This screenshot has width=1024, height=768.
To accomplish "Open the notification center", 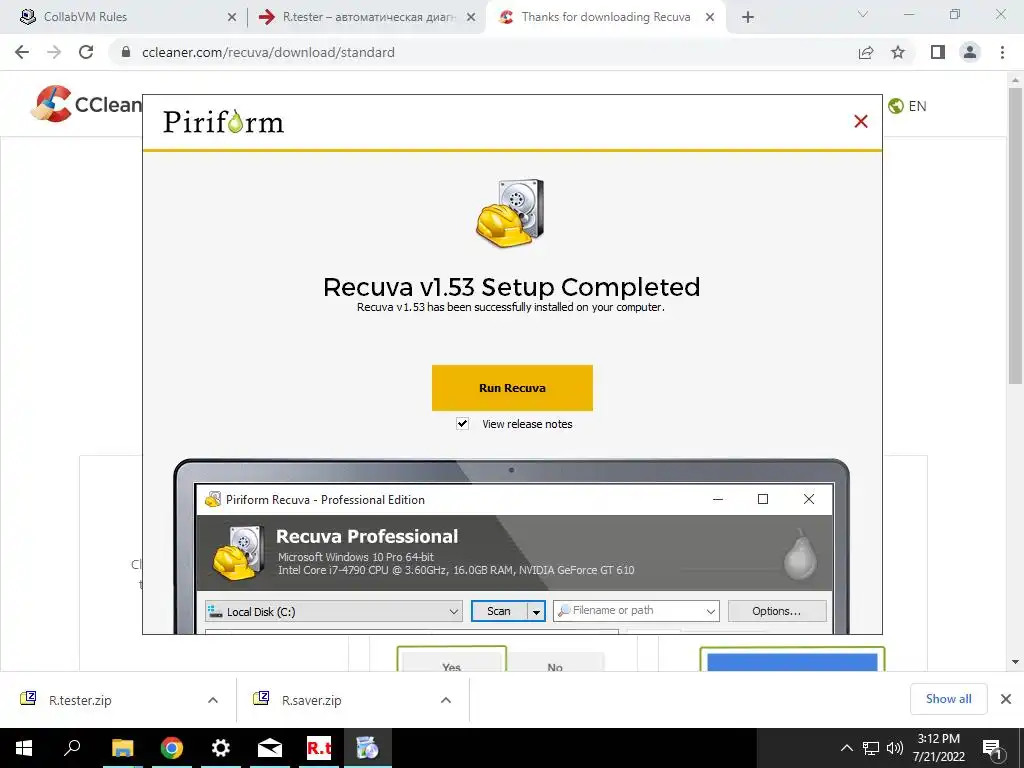I will [992, 748].
